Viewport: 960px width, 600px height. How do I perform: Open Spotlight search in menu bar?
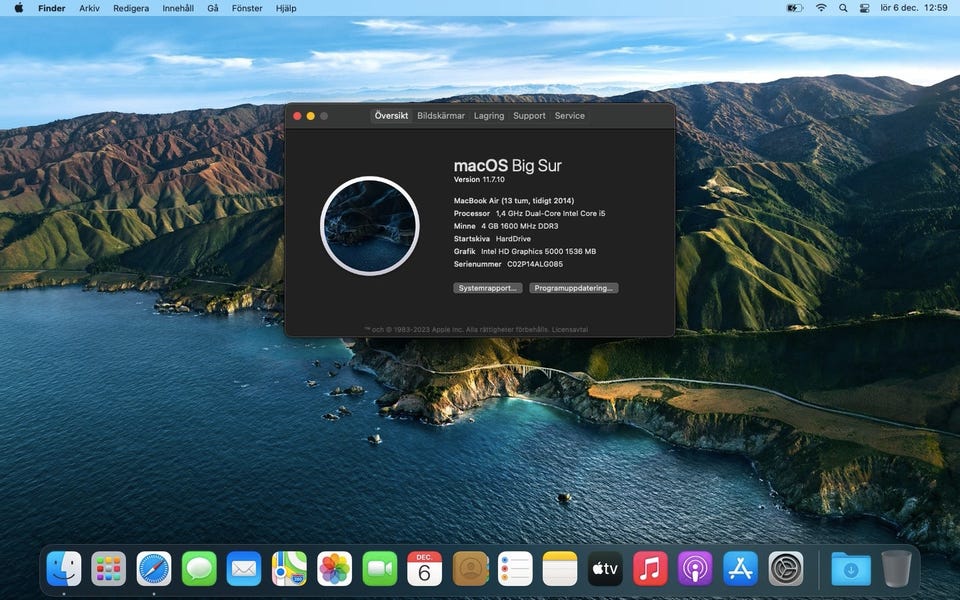click(x=843, y=8)
